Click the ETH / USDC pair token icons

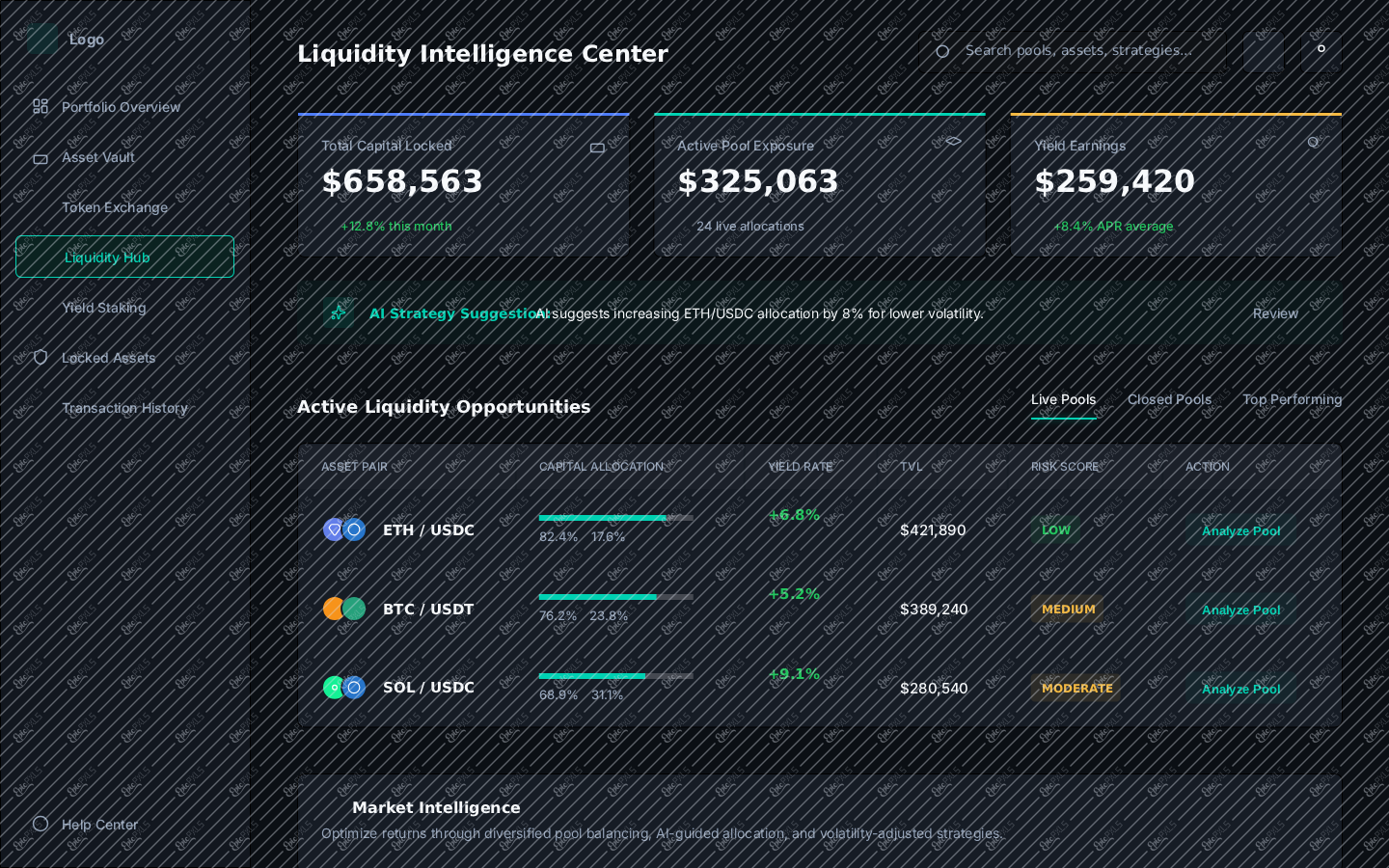(344, 529)
